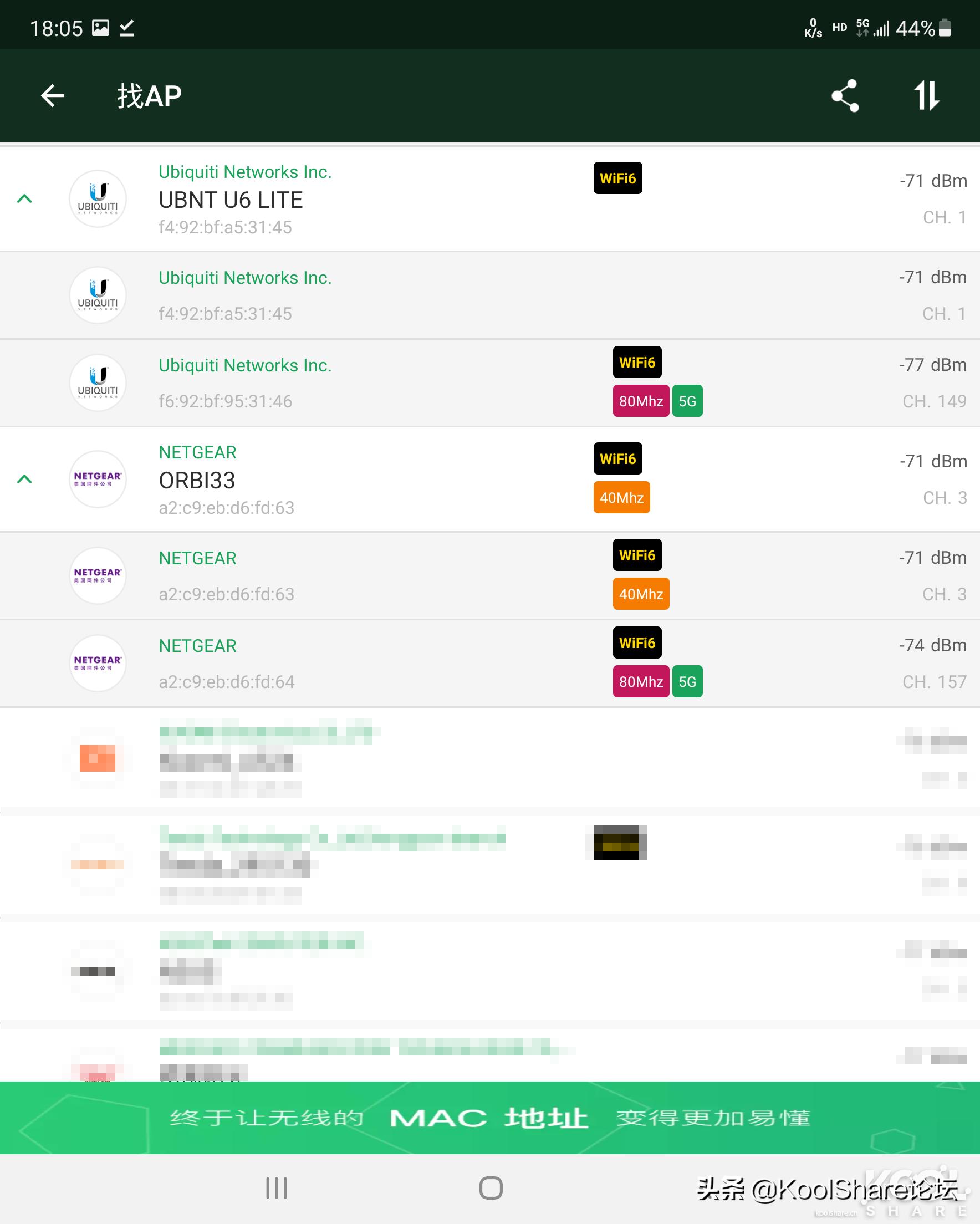Viewport: 980px width, 1224px height.
Task: Tap NETGEAR logo beside ORBI33
Action: tap(98, 479)
